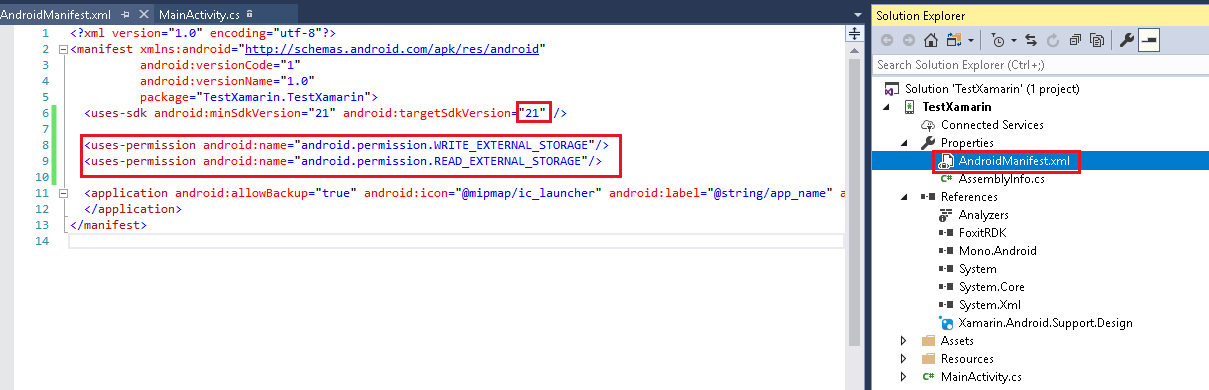1209x390 pixels.
Task: Collapse the application element code block
Action: (64, 193)
